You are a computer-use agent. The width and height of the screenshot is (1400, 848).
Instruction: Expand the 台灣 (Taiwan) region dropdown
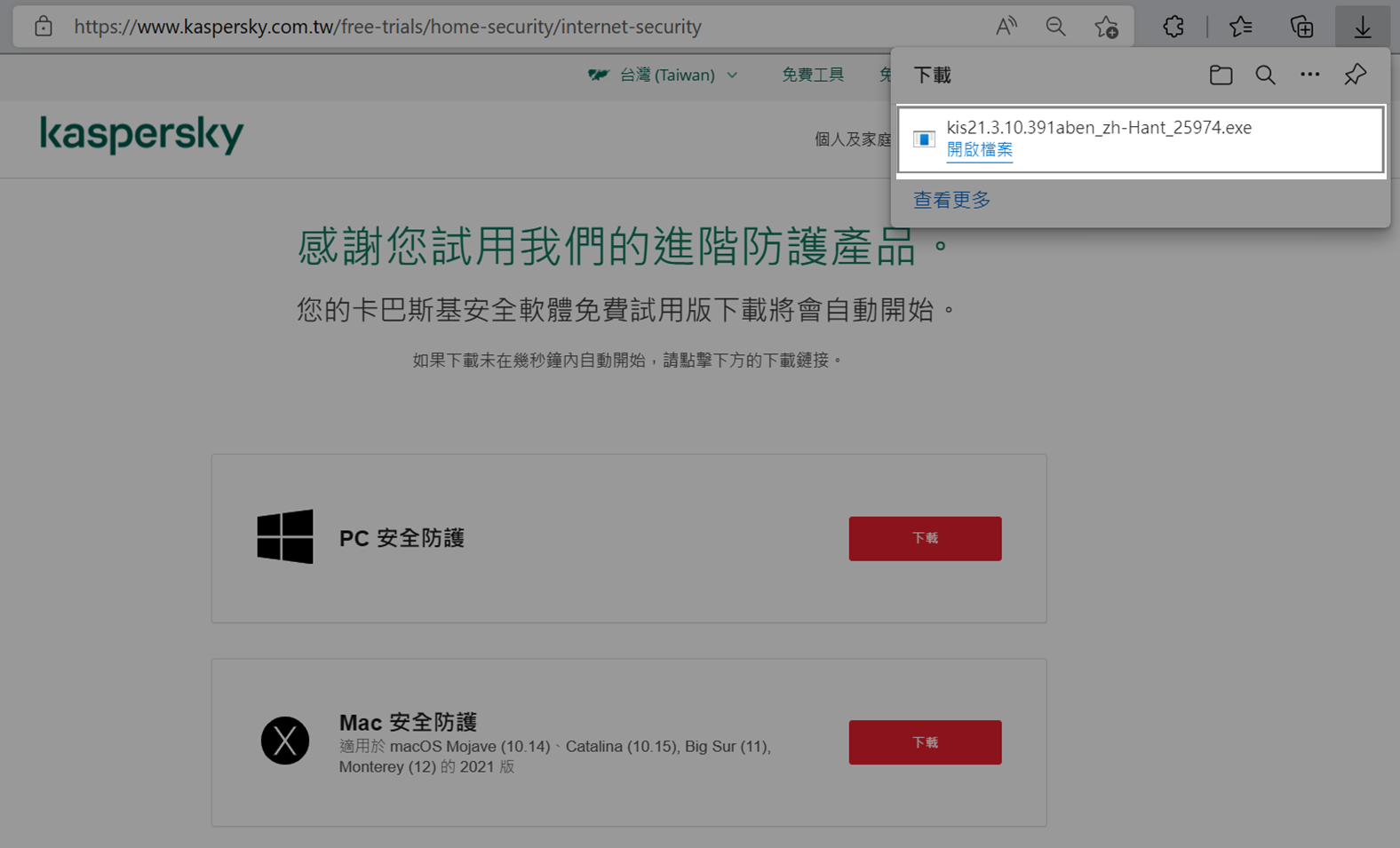[x=663, y=75]
